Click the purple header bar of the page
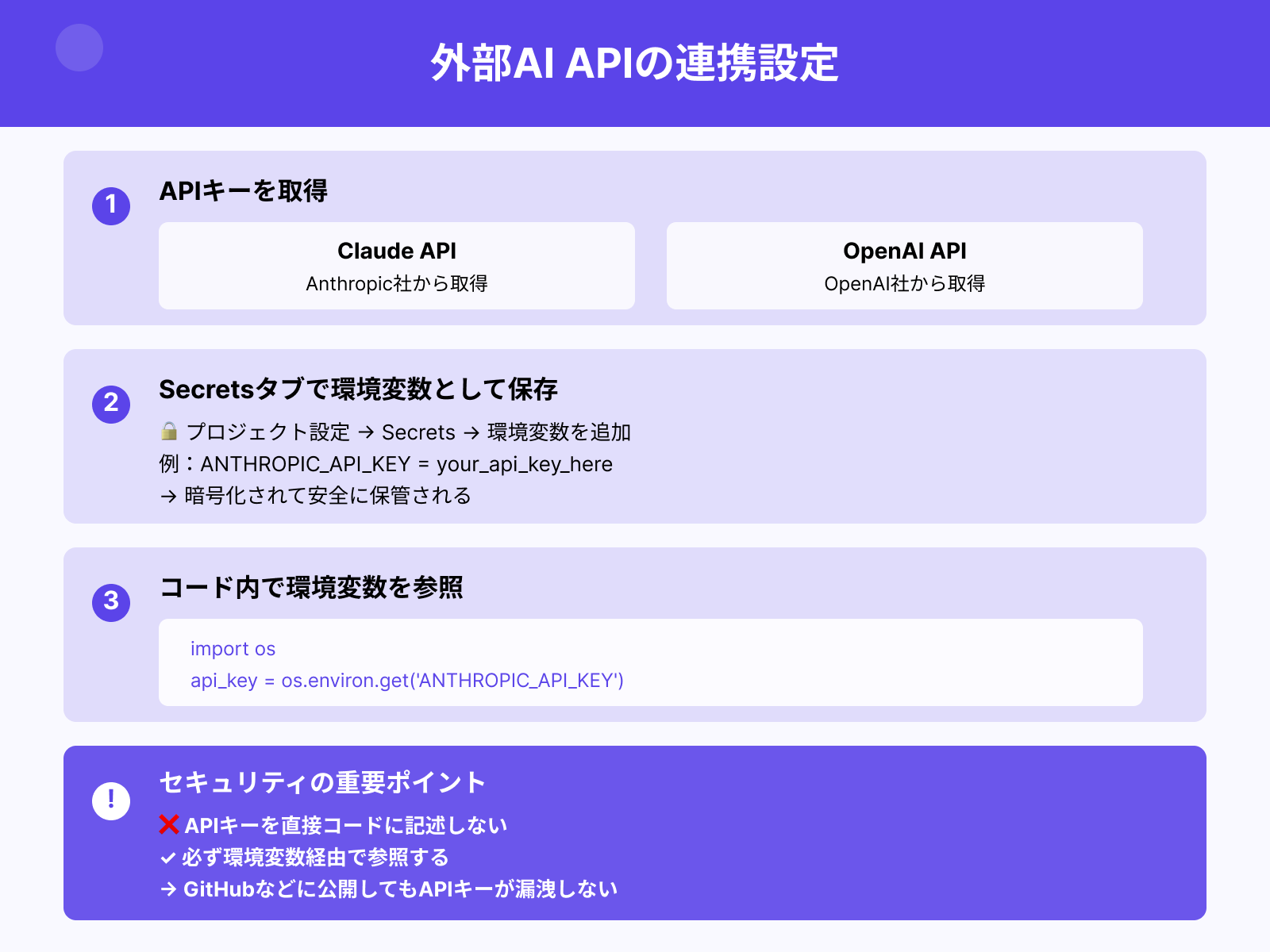Image resolution: width=1270 pixels, height=952 pixels. click(635, 63)
